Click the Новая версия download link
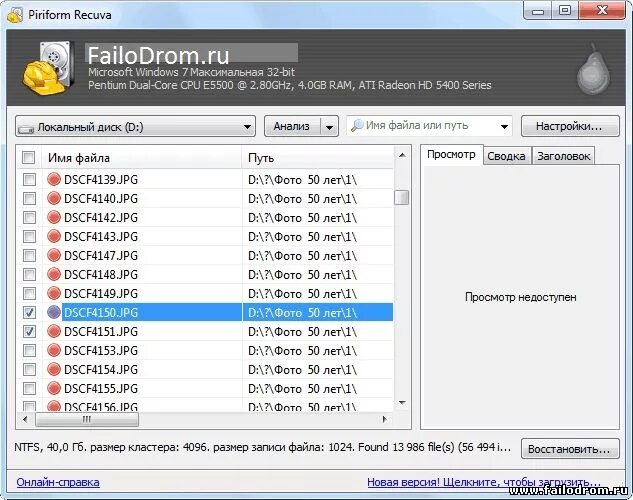Image resolution: width=633 pixels, height=500 pixels. click(484, 482)
